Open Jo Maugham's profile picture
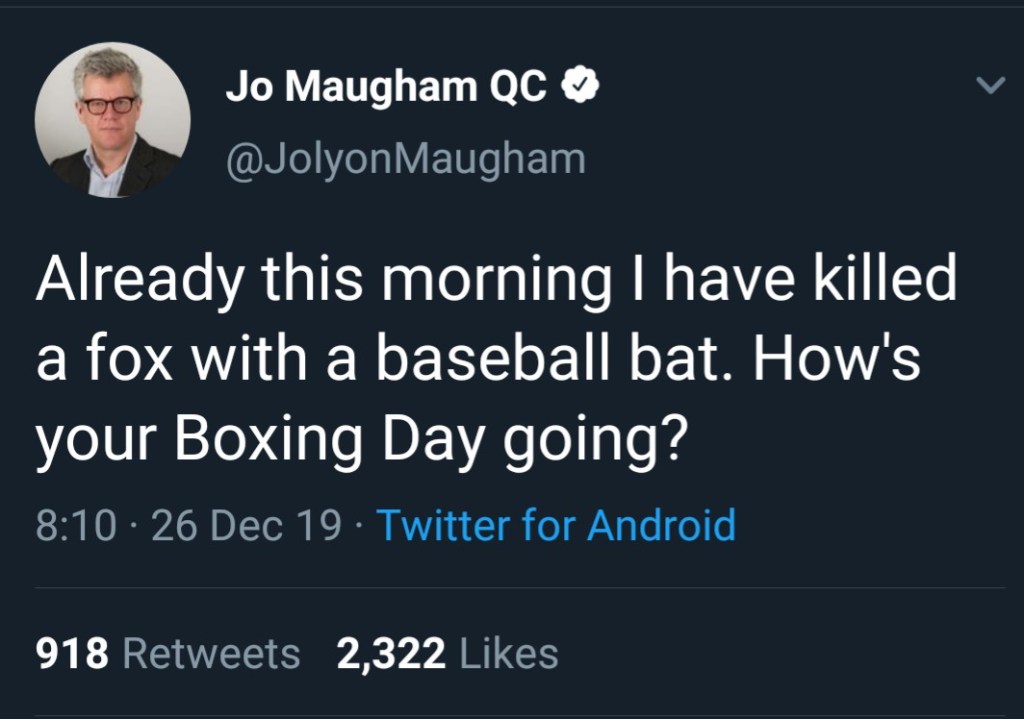Screen dimensions: 1024x719 112,120
